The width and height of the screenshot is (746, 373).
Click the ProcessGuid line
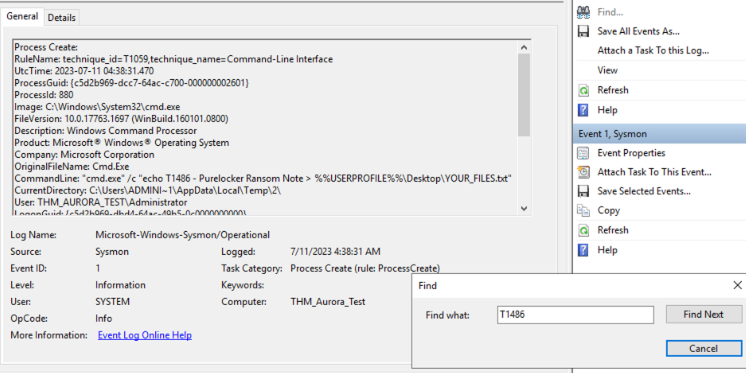[x=132, y=83]
